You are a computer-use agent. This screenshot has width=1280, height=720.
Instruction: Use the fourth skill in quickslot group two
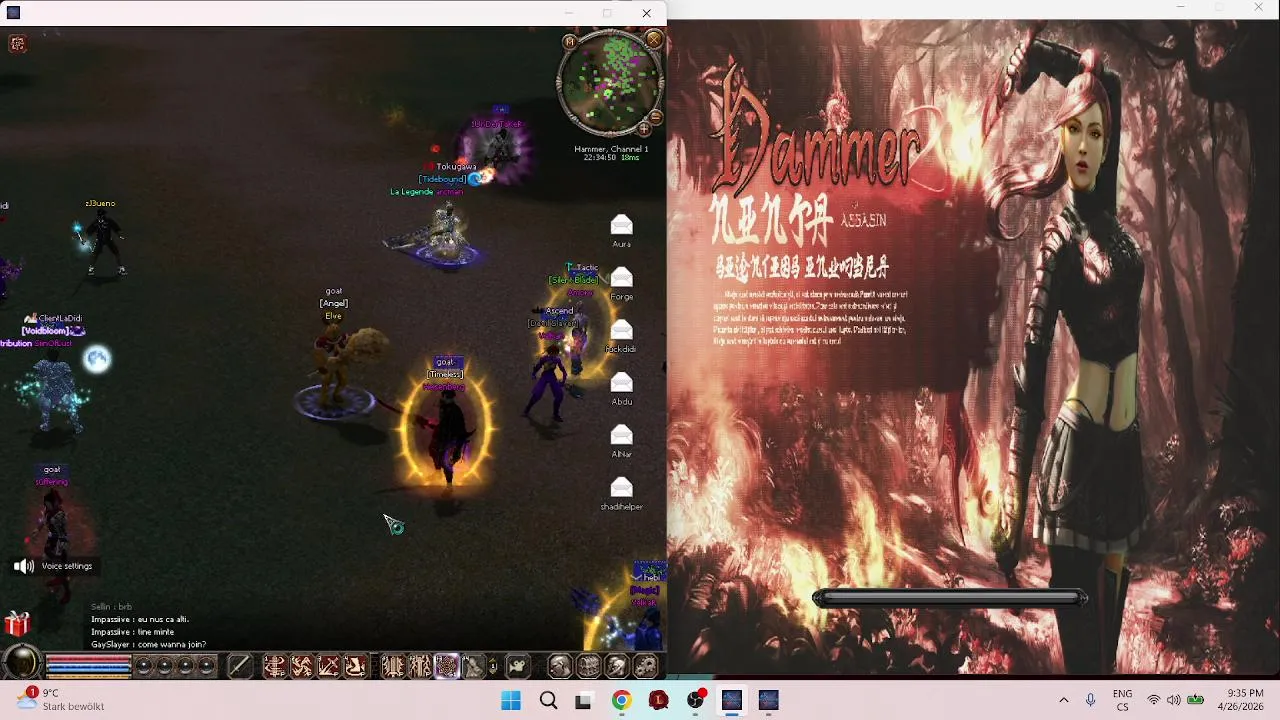pyautogui.click(x=473, y=665)
